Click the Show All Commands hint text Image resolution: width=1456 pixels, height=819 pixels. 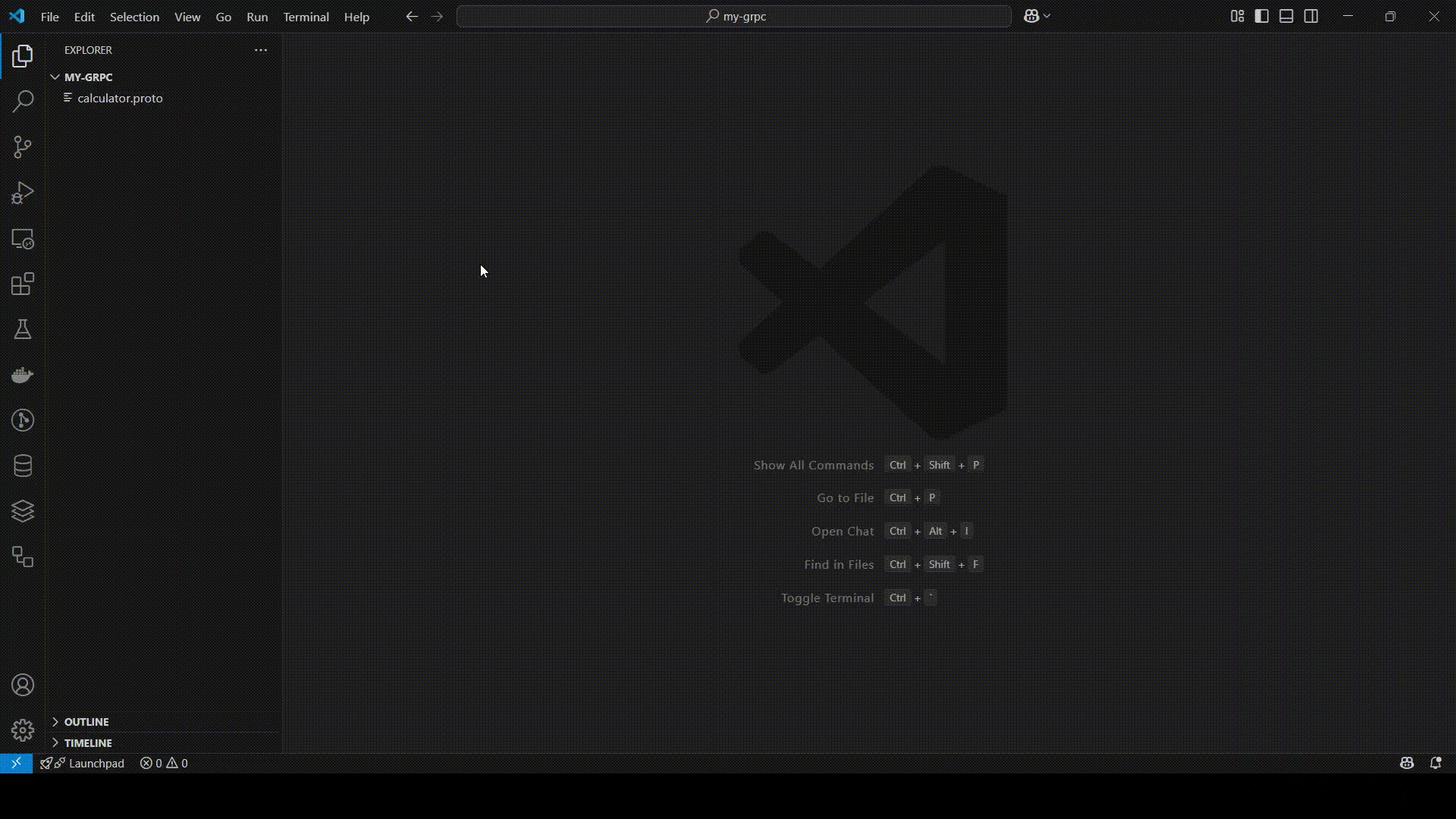coord(814,465)
